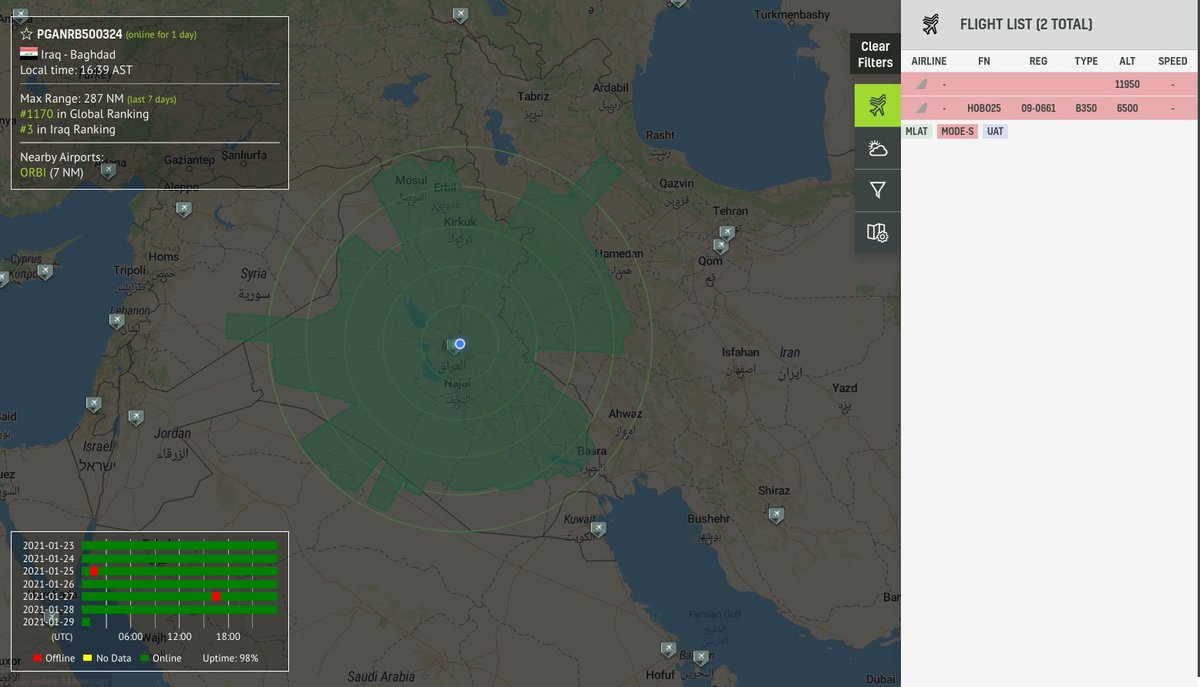Click the Turkmenbashy label on map
This screenshot has width=1200, height=687.
coord(792,15)
